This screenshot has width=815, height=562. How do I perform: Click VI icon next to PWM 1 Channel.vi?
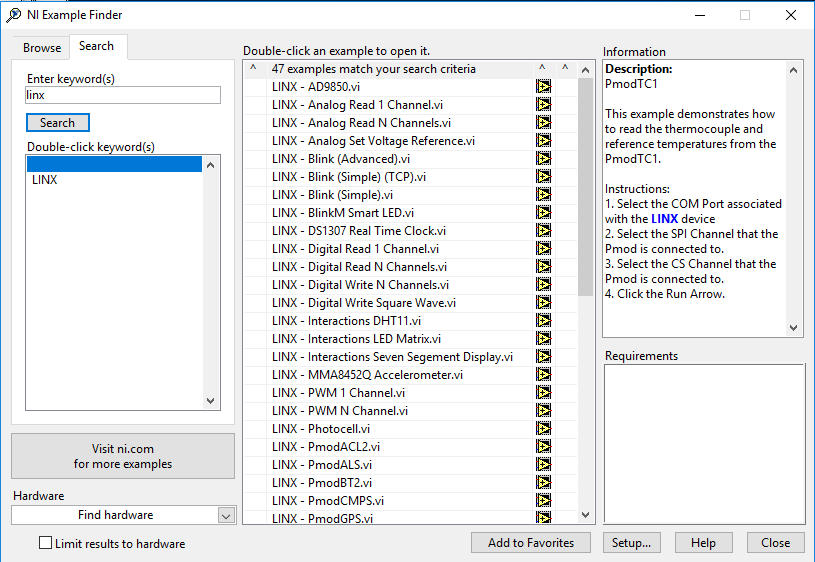(543, 393)
